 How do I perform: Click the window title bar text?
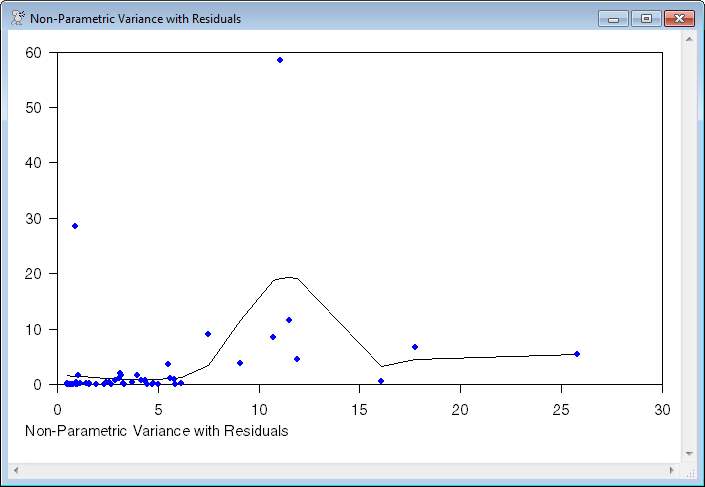click(135, 18)
